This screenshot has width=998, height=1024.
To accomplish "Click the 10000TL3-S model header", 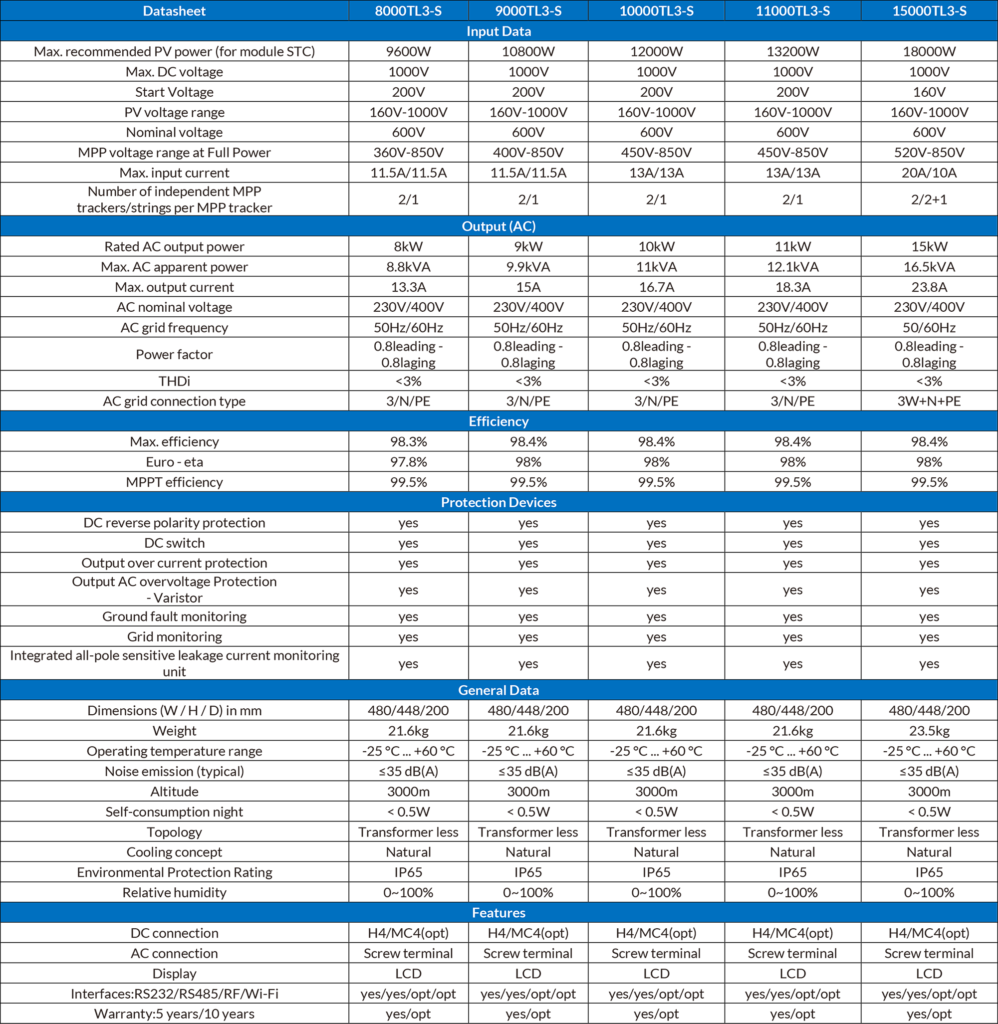I will [x=656, y=11].
